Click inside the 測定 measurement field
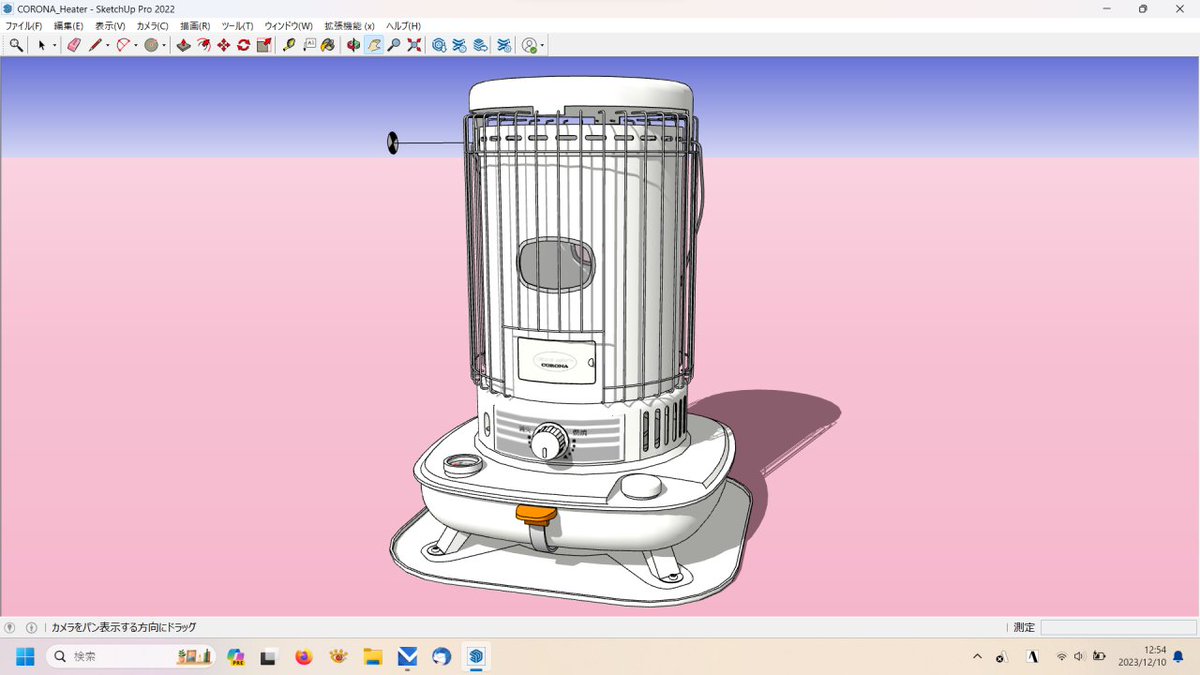Viewport: 1200px width, 675px height. coord(1118,628)
